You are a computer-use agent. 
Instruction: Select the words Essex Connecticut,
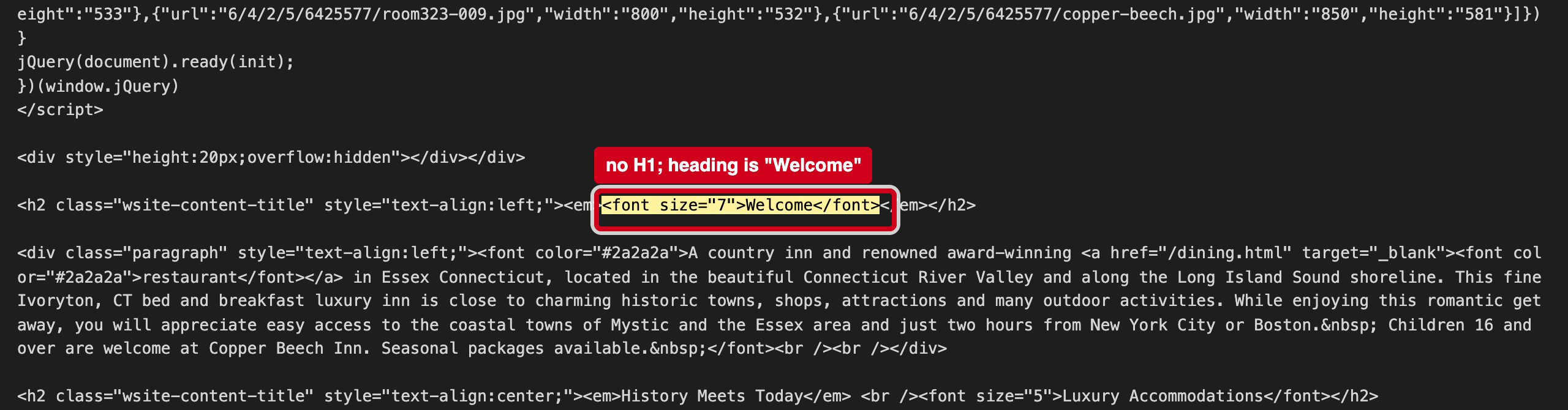(x=467, y=277)
